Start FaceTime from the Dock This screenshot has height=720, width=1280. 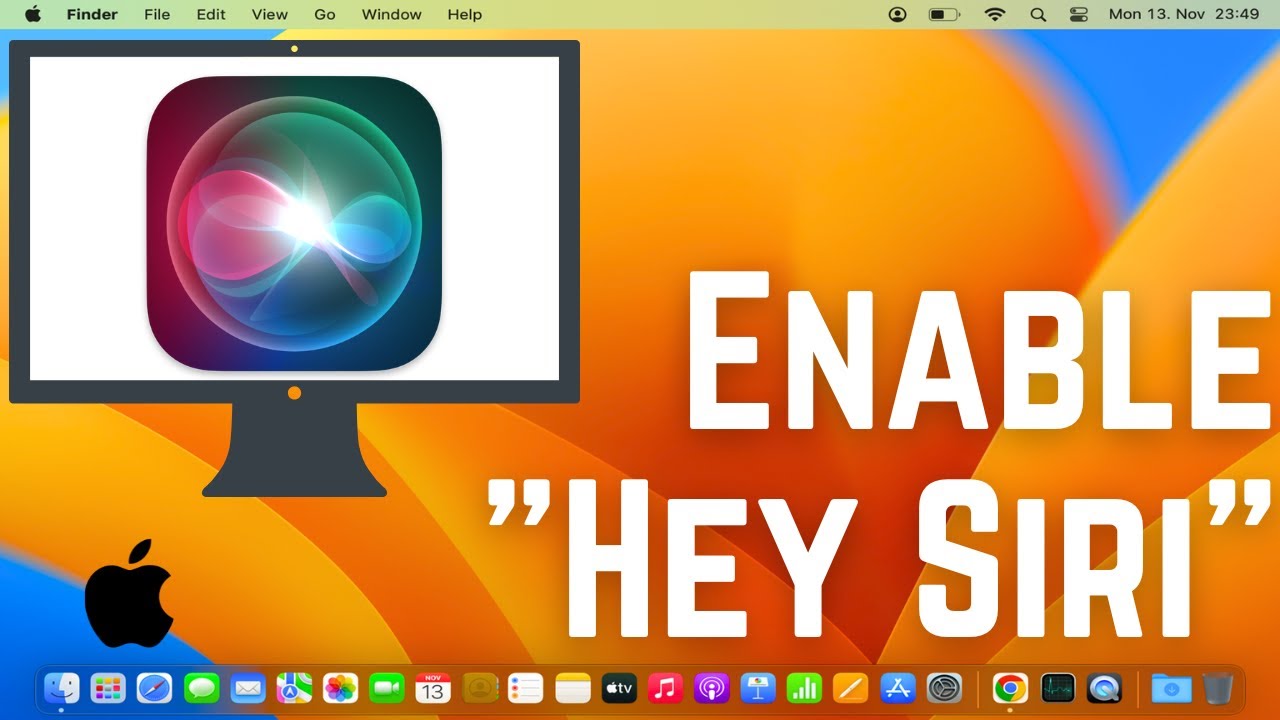click(x=386, y=688)
